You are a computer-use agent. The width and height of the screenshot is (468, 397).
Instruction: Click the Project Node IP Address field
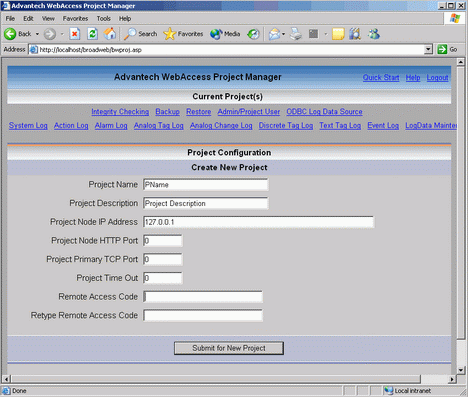[x=259, y=222]
